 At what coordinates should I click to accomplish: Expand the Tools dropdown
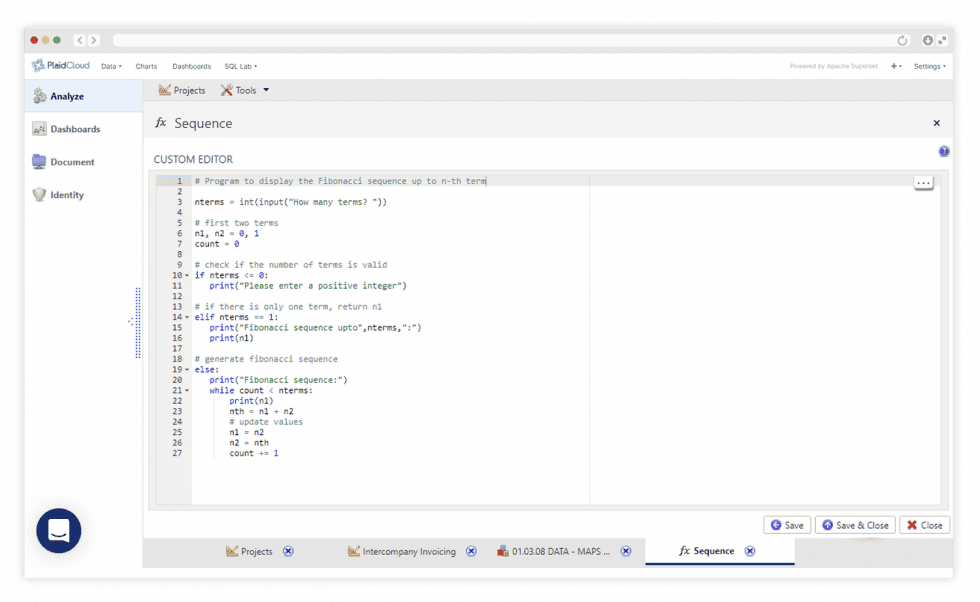[245, 90]
